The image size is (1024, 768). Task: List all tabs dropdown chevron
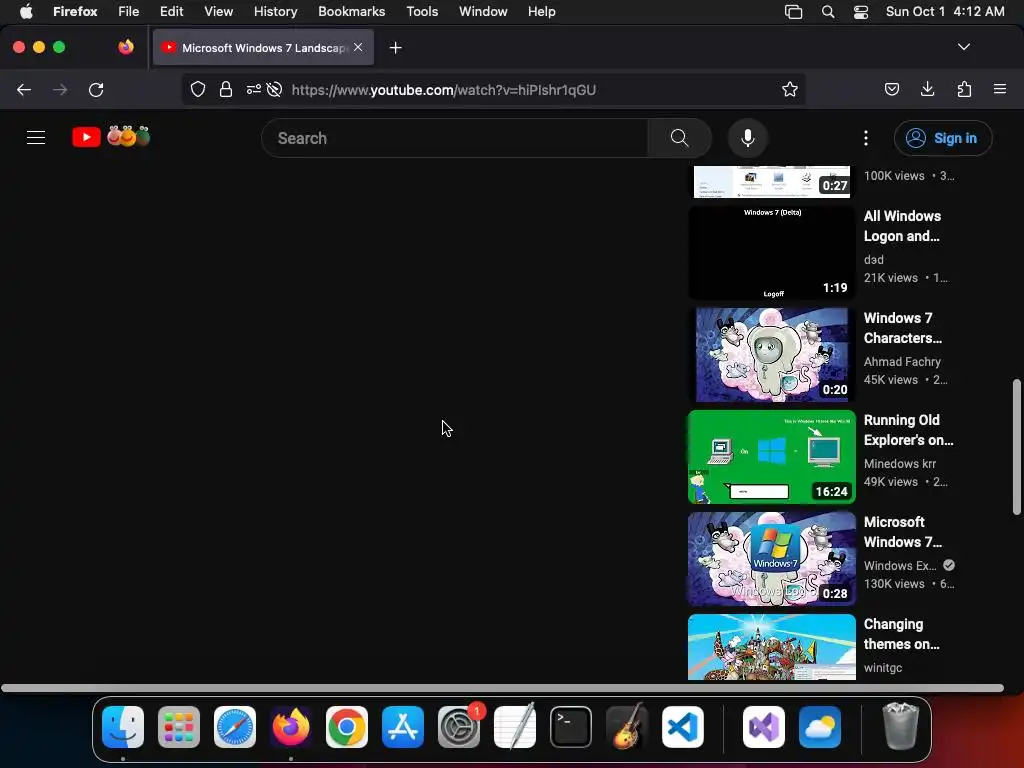[963, 47]
